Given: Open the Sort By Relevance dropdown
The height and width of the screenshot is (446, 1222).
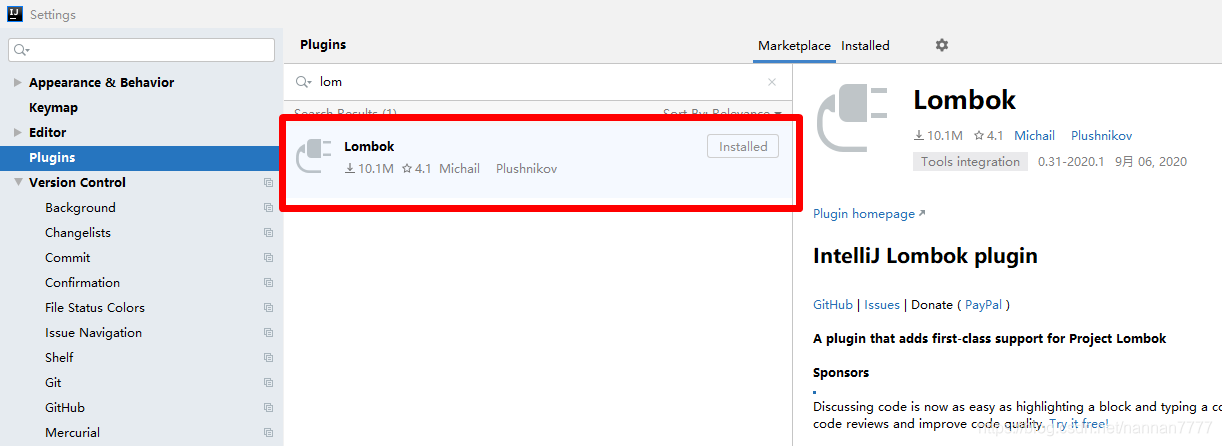Looking at the screenshot, I should coord(722,114).
